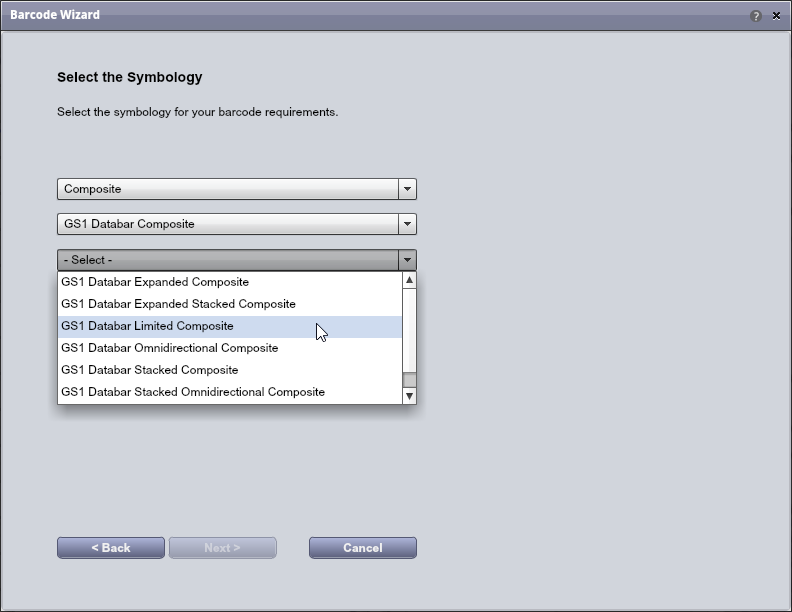
Task: Close the Barcode Wizard dialog
Action: (x=776, y=16)
